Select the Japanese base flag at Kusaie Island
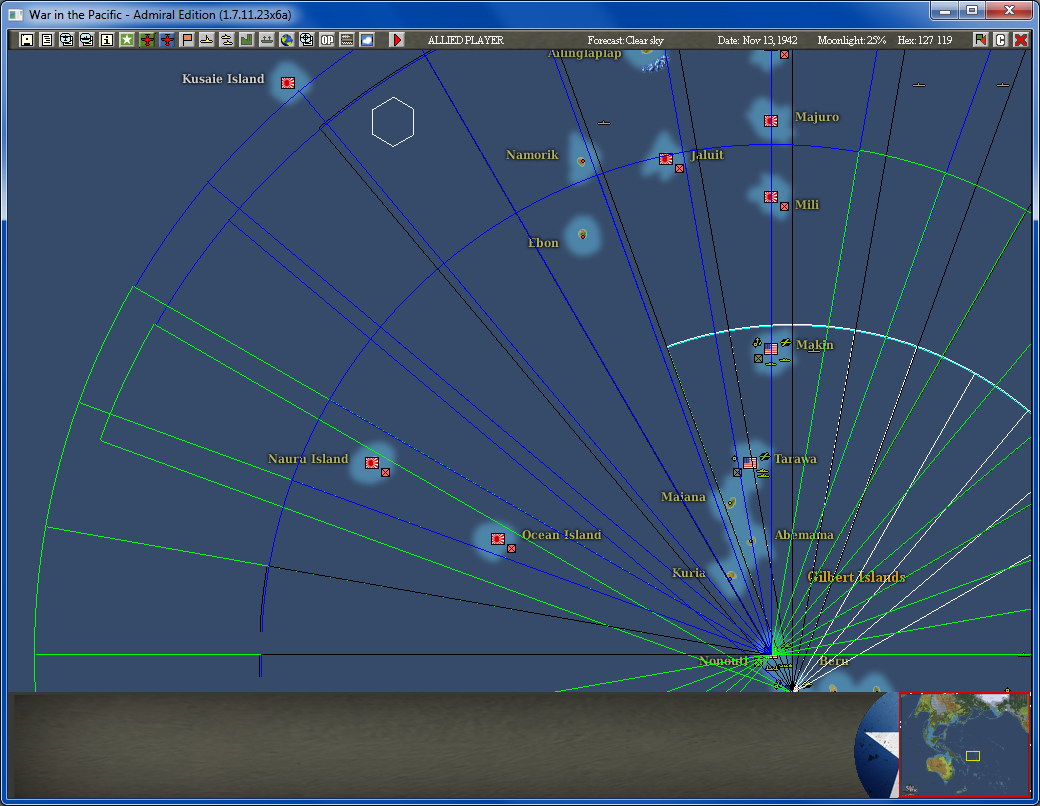The height and width of the screenshot is (806, 1040). pyautogui.click(x=288, y=83)
